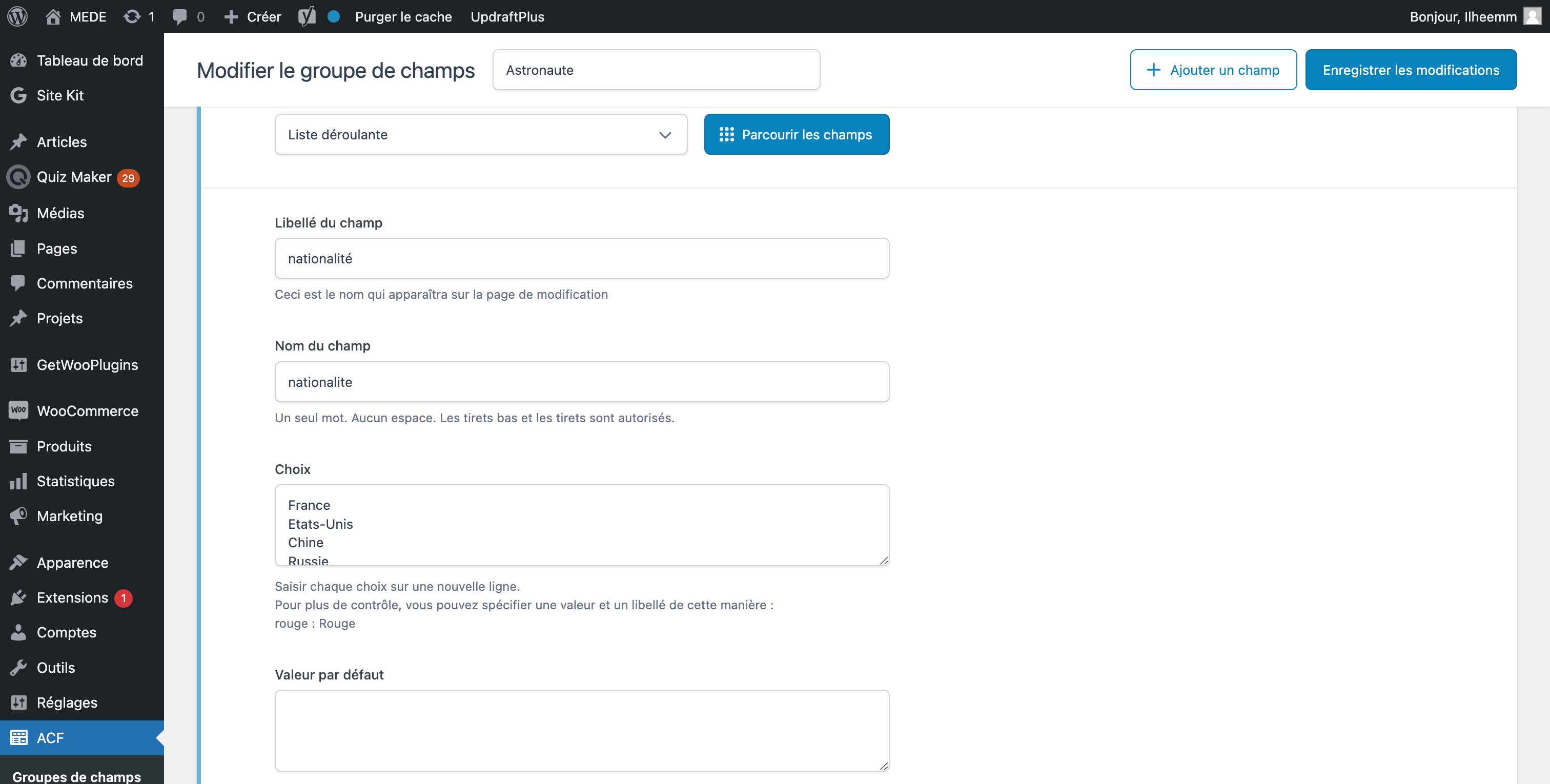The image size is (1550, 784).
Task: Click the Produits archive icon
Action: pyautogui.click(x=18, y=446)
